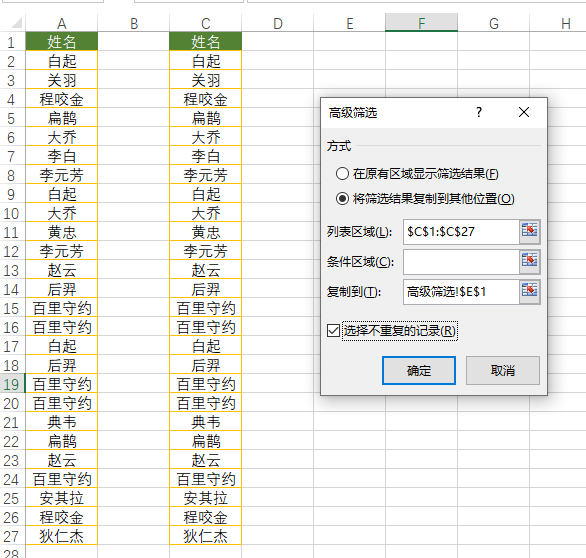Viewport: 586px width, 558px height.
Task: Close the 高级筛选 dialog
Action: [x=524, y=112]
